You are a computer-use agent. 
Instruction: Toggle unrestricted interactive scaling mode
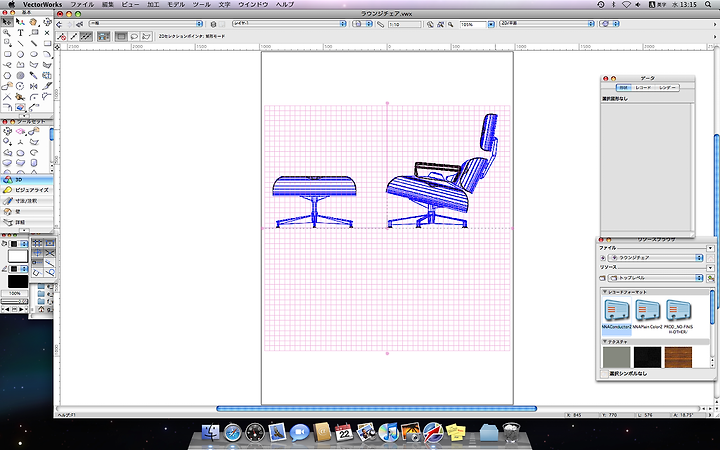[86, 36]
